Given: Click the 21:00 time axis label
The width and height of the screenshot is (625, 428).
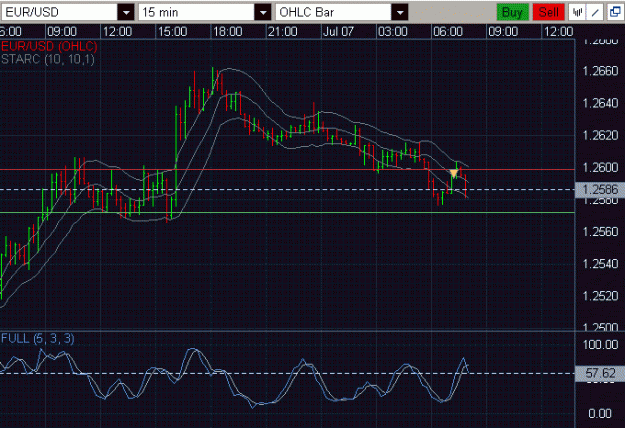Looking at the screenshot, I should 282,32.
